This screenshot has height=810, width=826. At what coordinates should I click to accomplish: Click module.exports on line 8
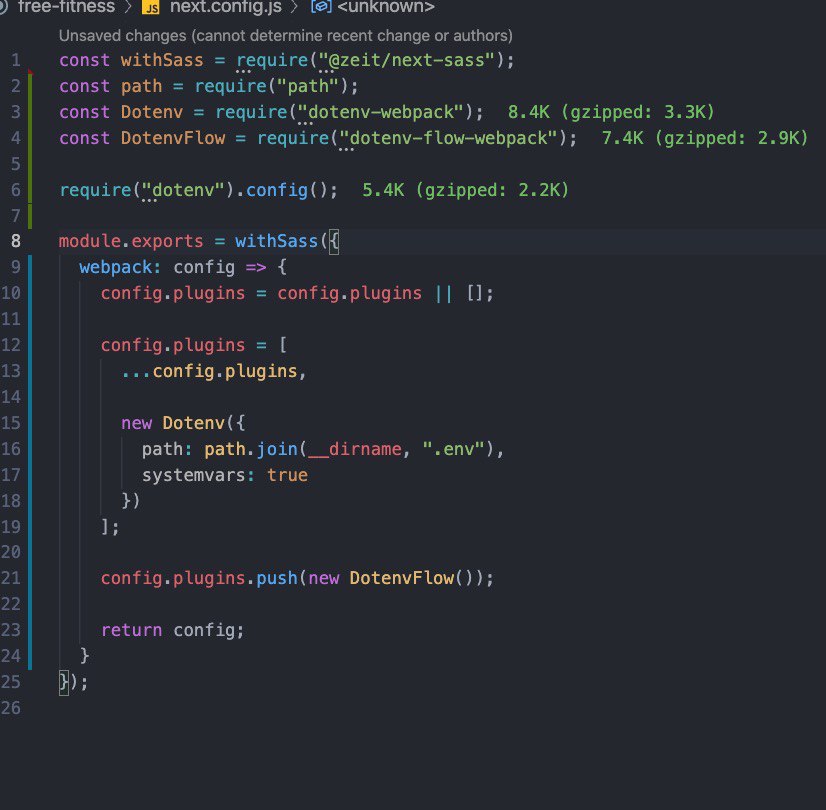point(131,241)
